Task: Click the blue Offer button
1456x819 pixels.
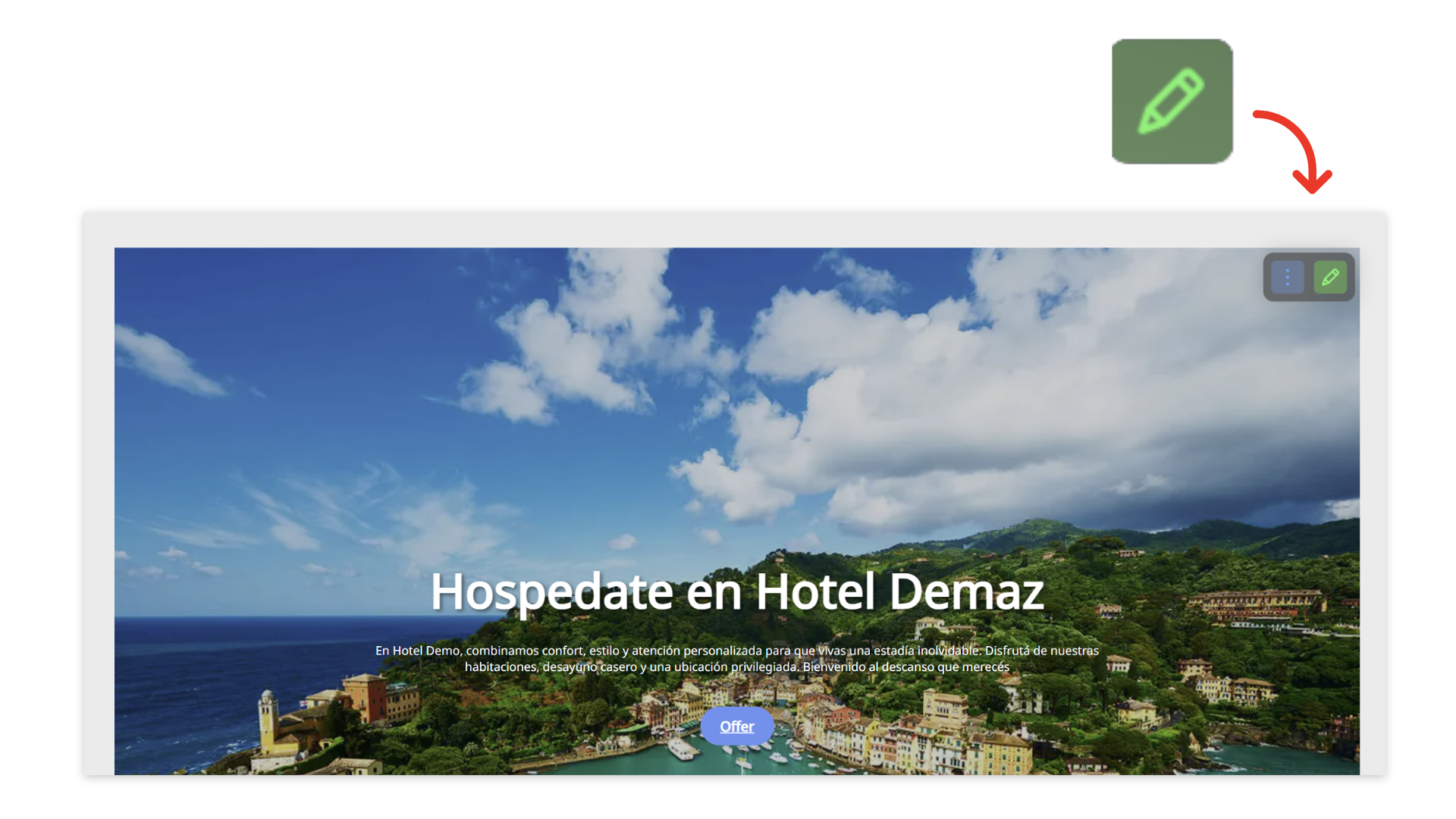Action: point(737,726)
